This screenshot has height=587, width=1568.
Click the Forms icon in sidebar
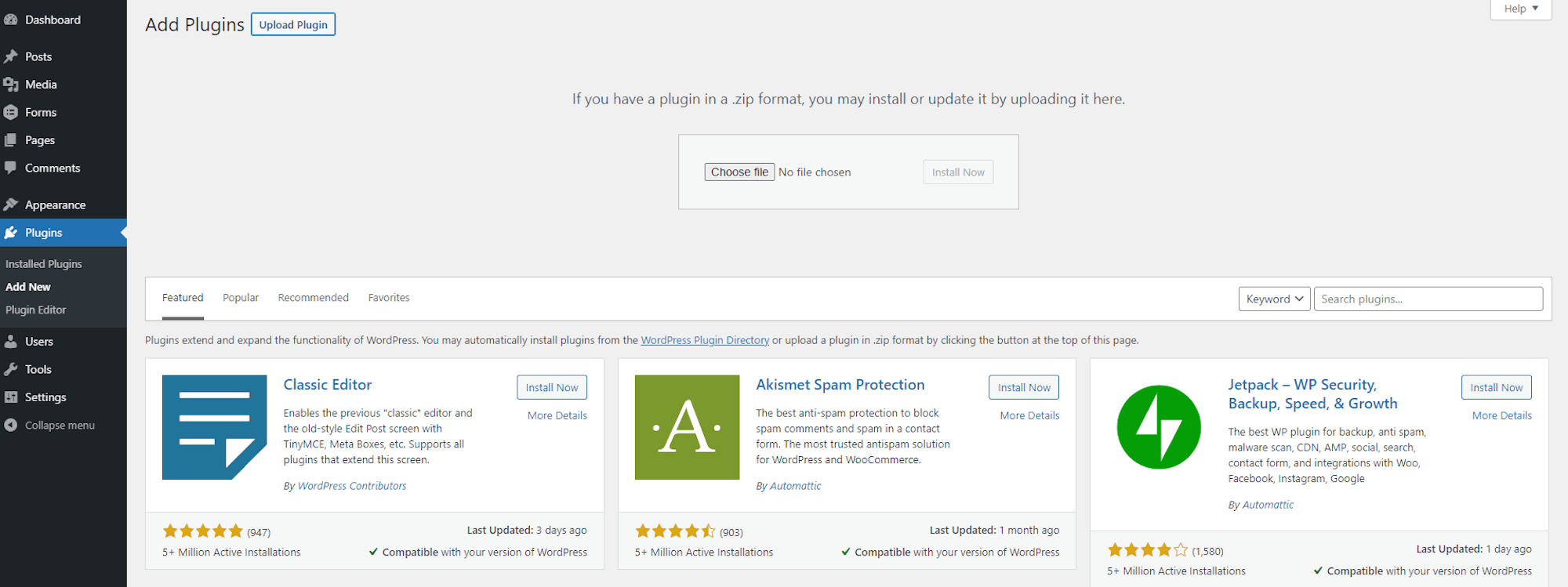point(11,112)
